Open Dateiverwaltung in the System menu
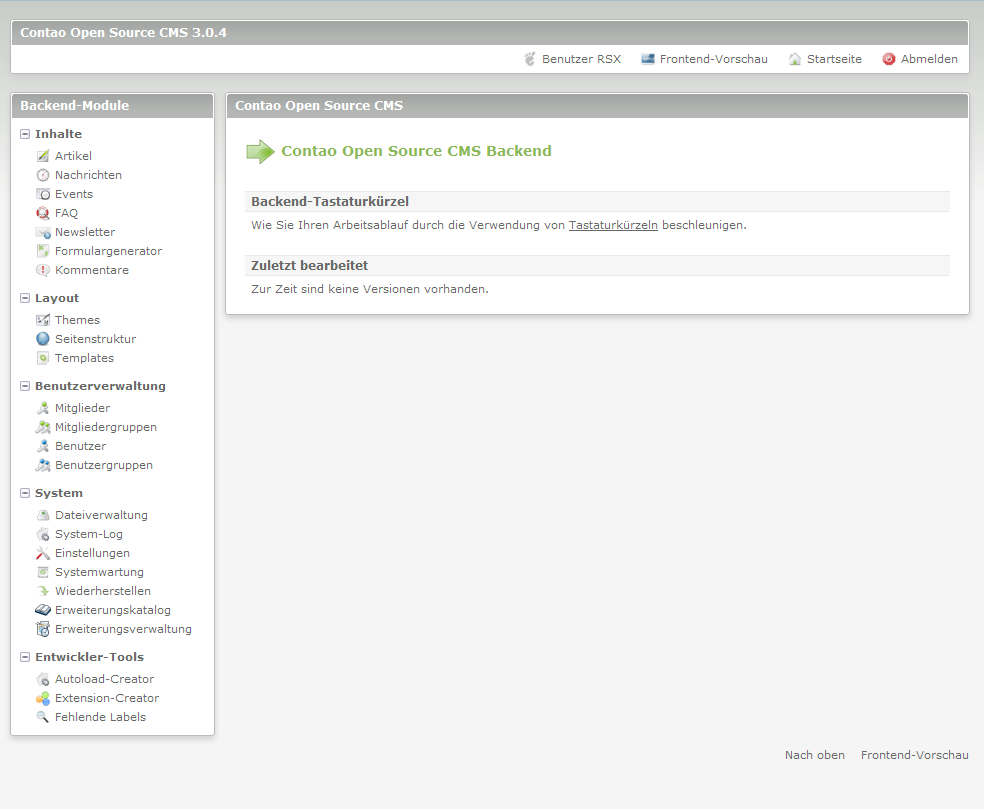 click(x=101, y=515)
